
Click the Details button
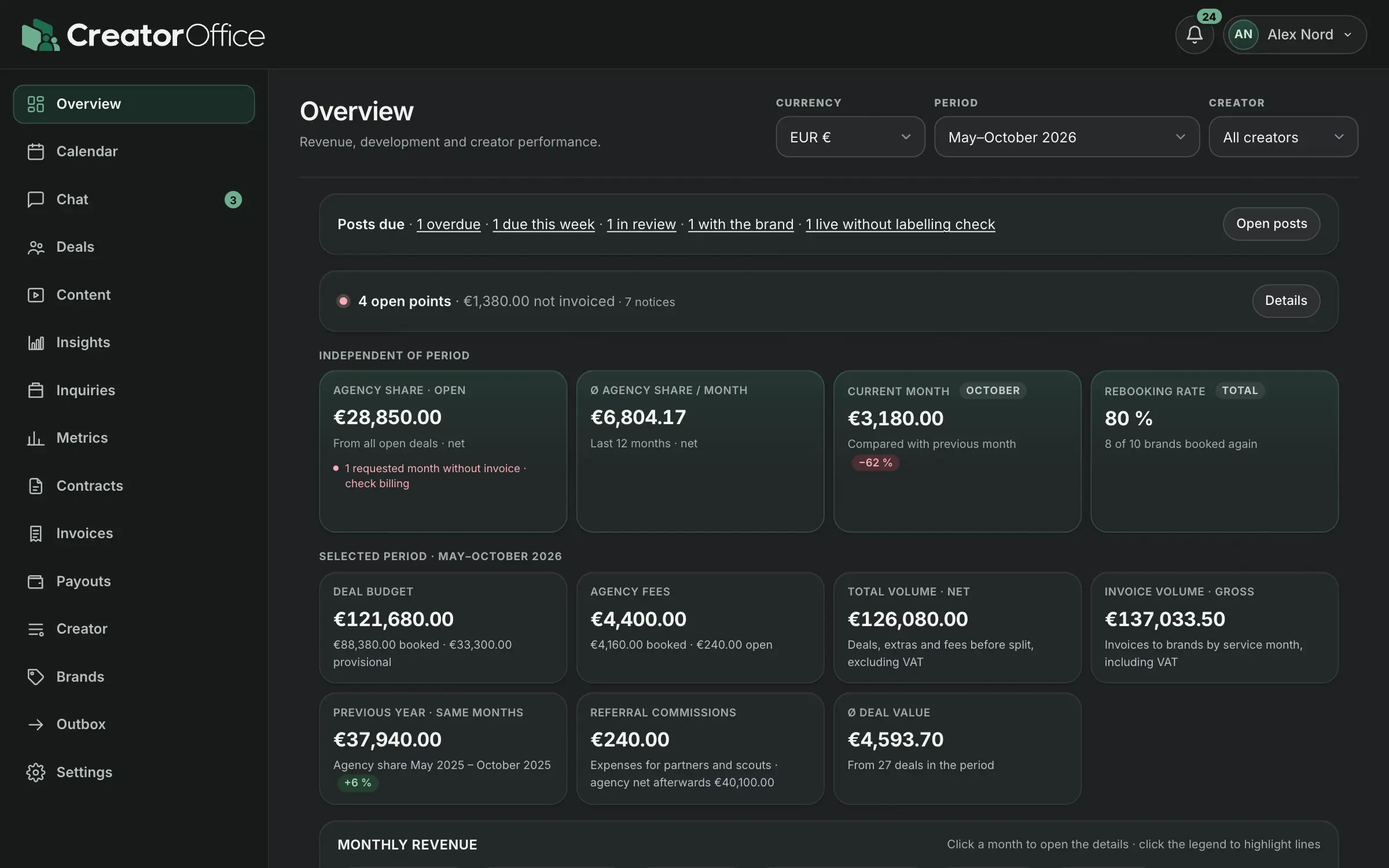[x=1286, y=301]
